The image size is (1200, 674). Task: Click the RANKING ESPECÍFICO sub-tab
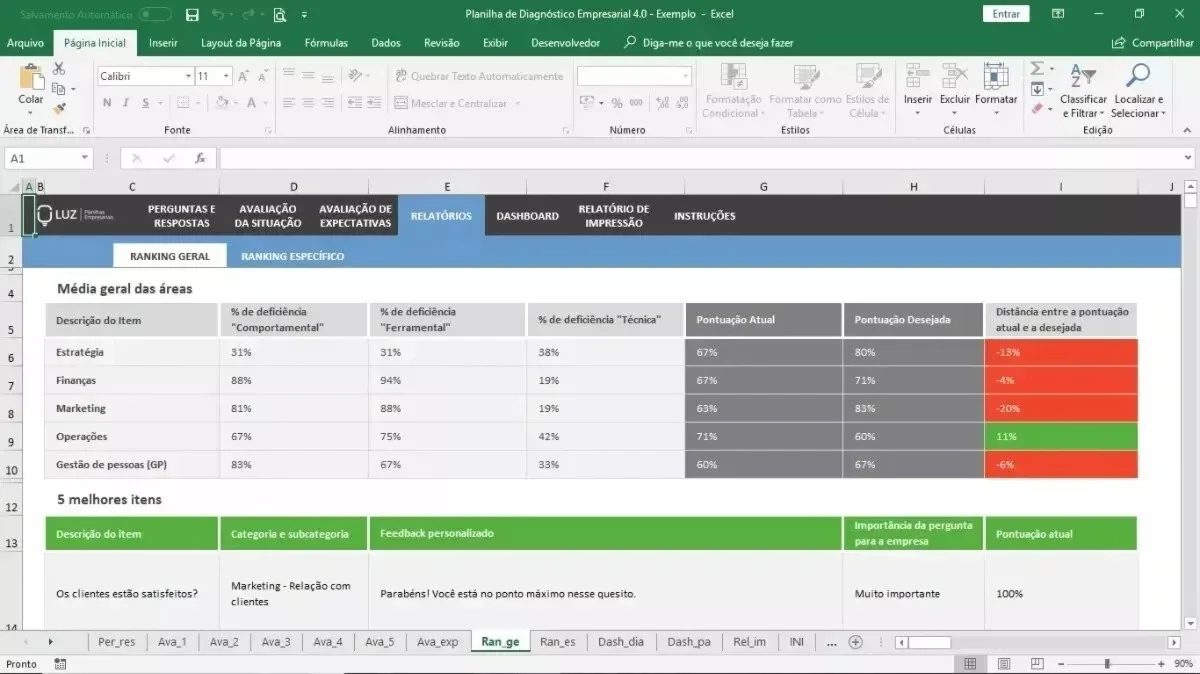click(x=292, y=256)
